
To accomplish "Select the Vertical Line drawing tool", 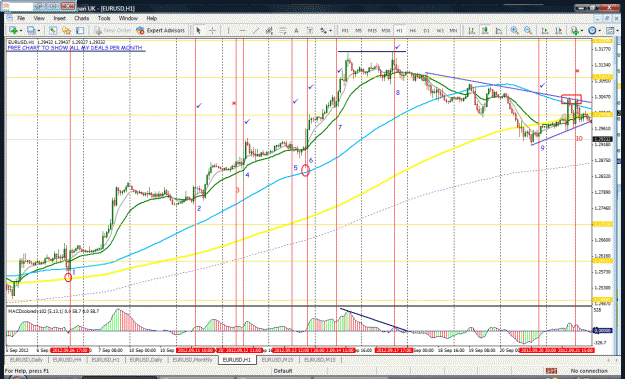I will click(228, 30).
